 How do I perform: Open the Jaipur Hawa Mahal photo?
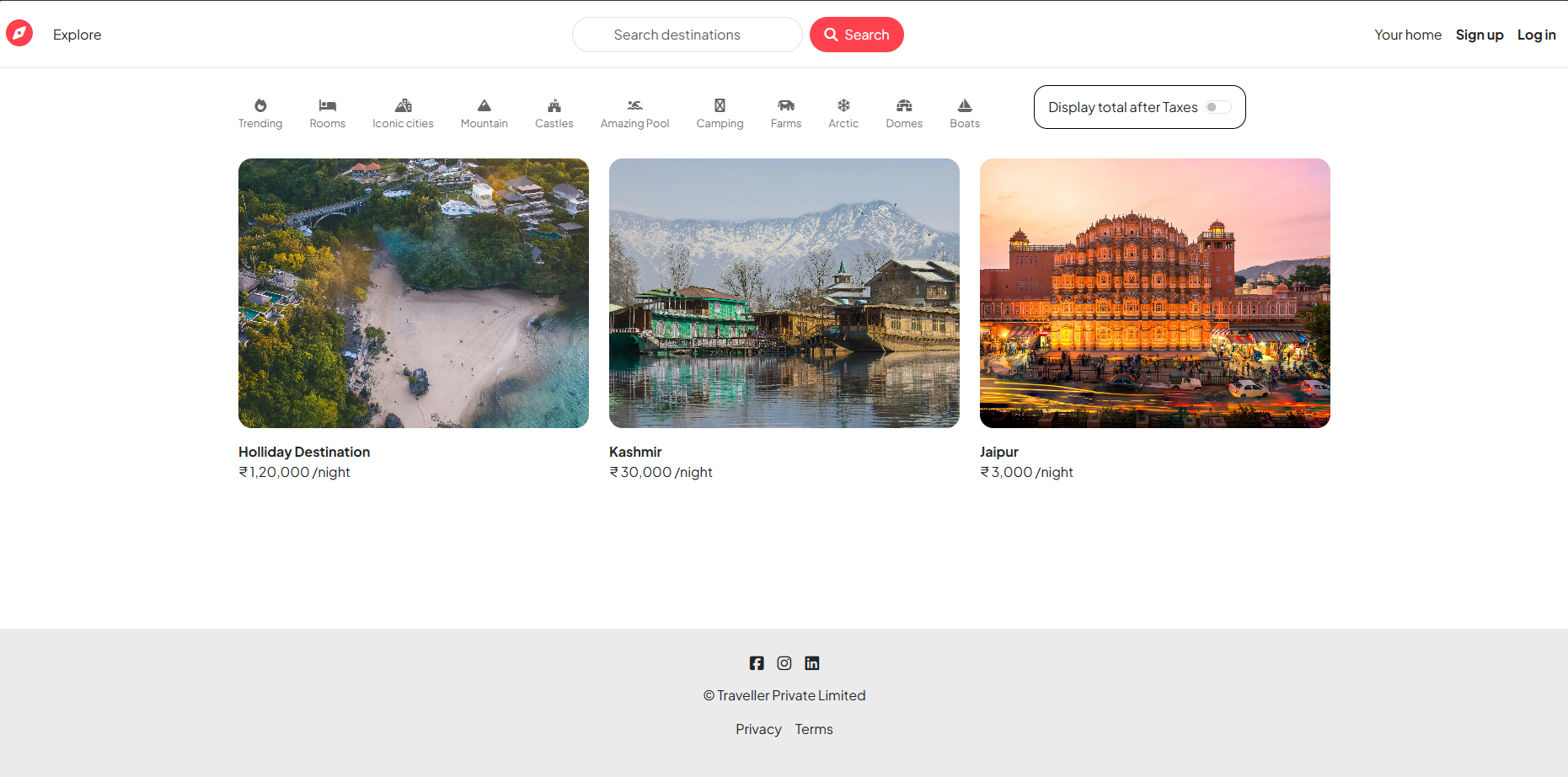(1155, 293)
